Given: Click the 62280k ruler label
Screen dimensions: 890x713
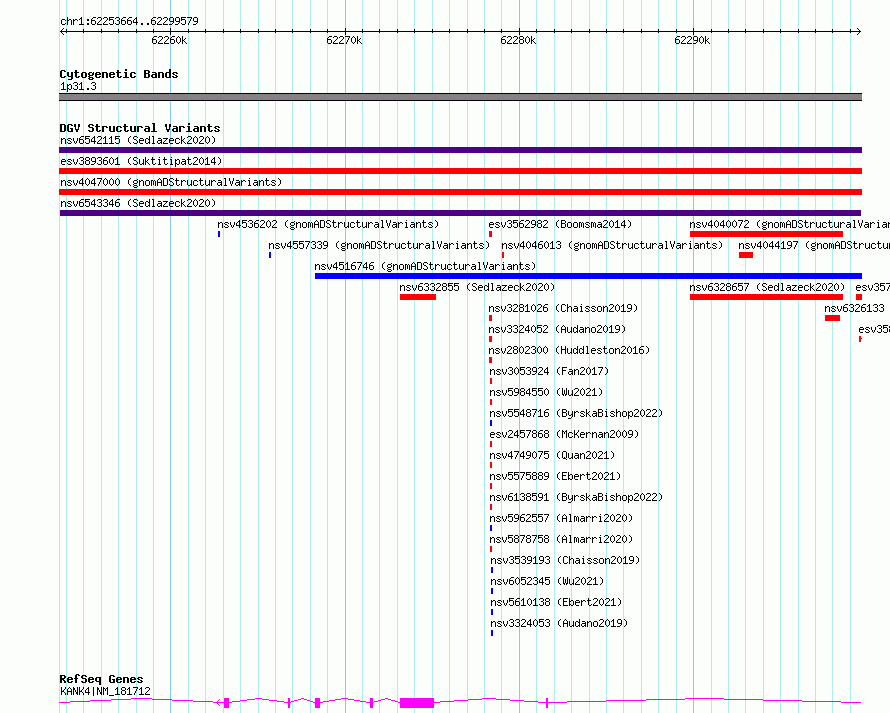Looking at the screenshot, I should click(x=518, y=40).
